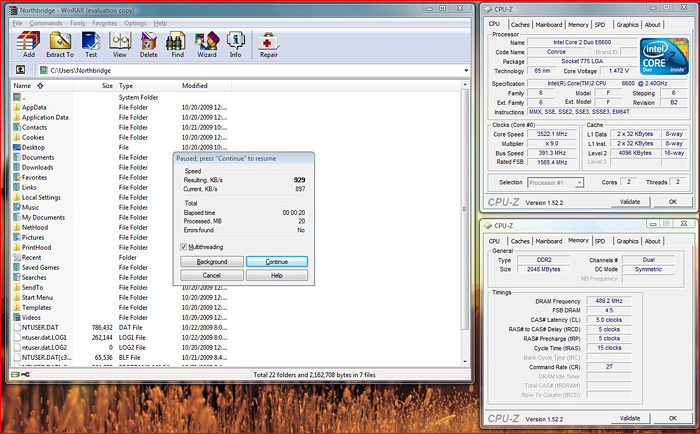Switch to Mainboard tab in top CPU-Z
The image size is (700, 434).
[x=549, y=25]
